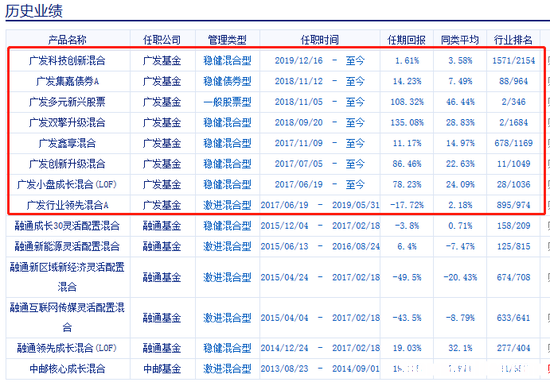This screenshot has height=386, width=550.
Task: Click the 46.44% category average value
Action: [460, 102]
